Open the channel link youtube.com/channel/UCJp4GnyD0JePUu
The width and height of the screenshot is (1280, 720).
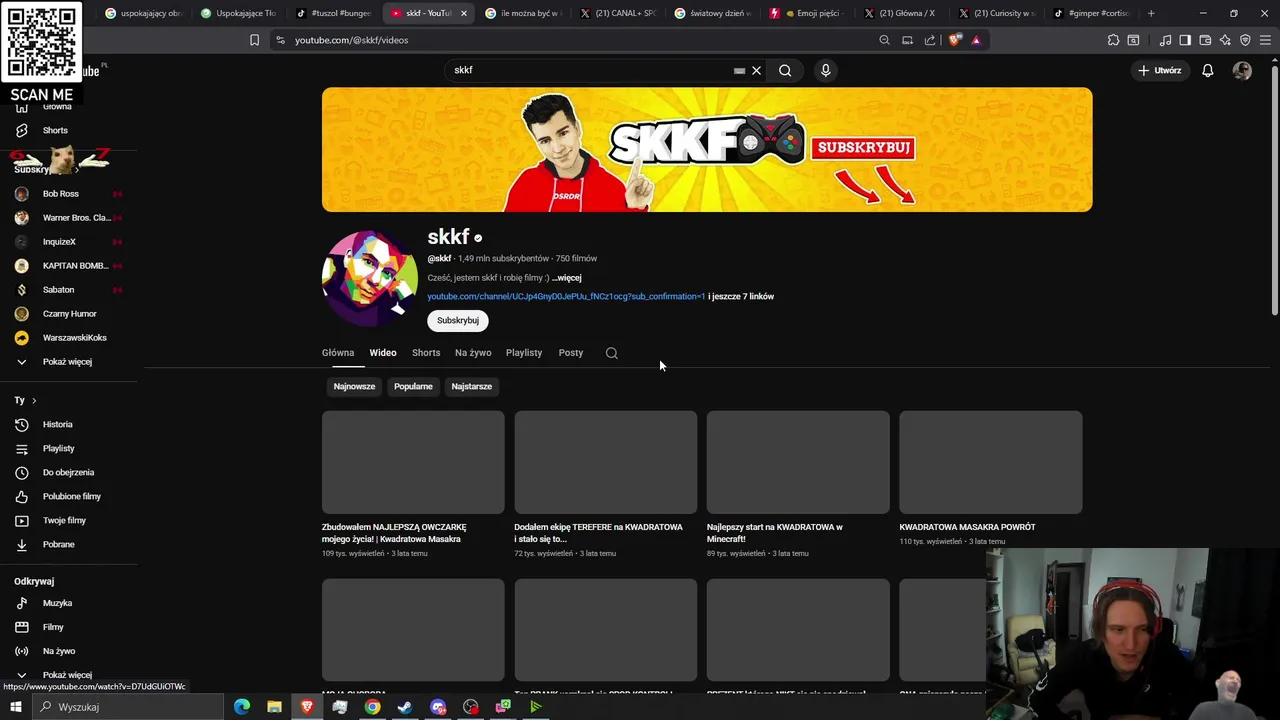(566, 296)
